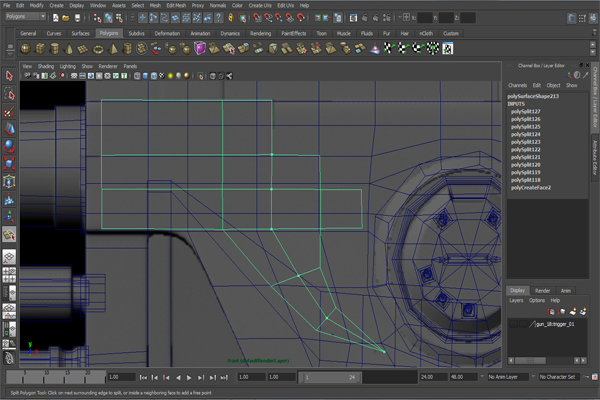Enable snap to curves magnet
The height and width of the screenshot is (400, 600).
coord(268,18)
